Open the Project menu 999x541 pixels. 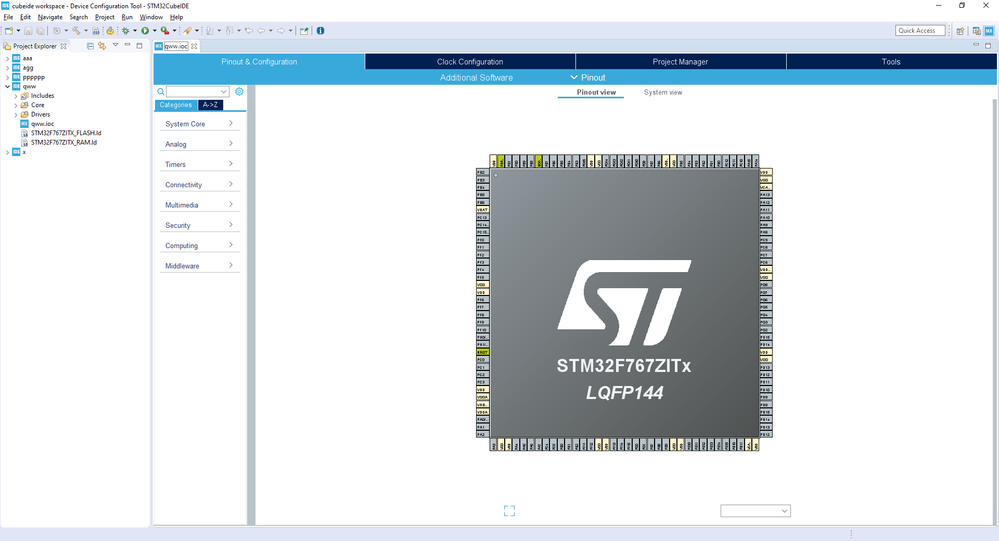pos(104,17)
